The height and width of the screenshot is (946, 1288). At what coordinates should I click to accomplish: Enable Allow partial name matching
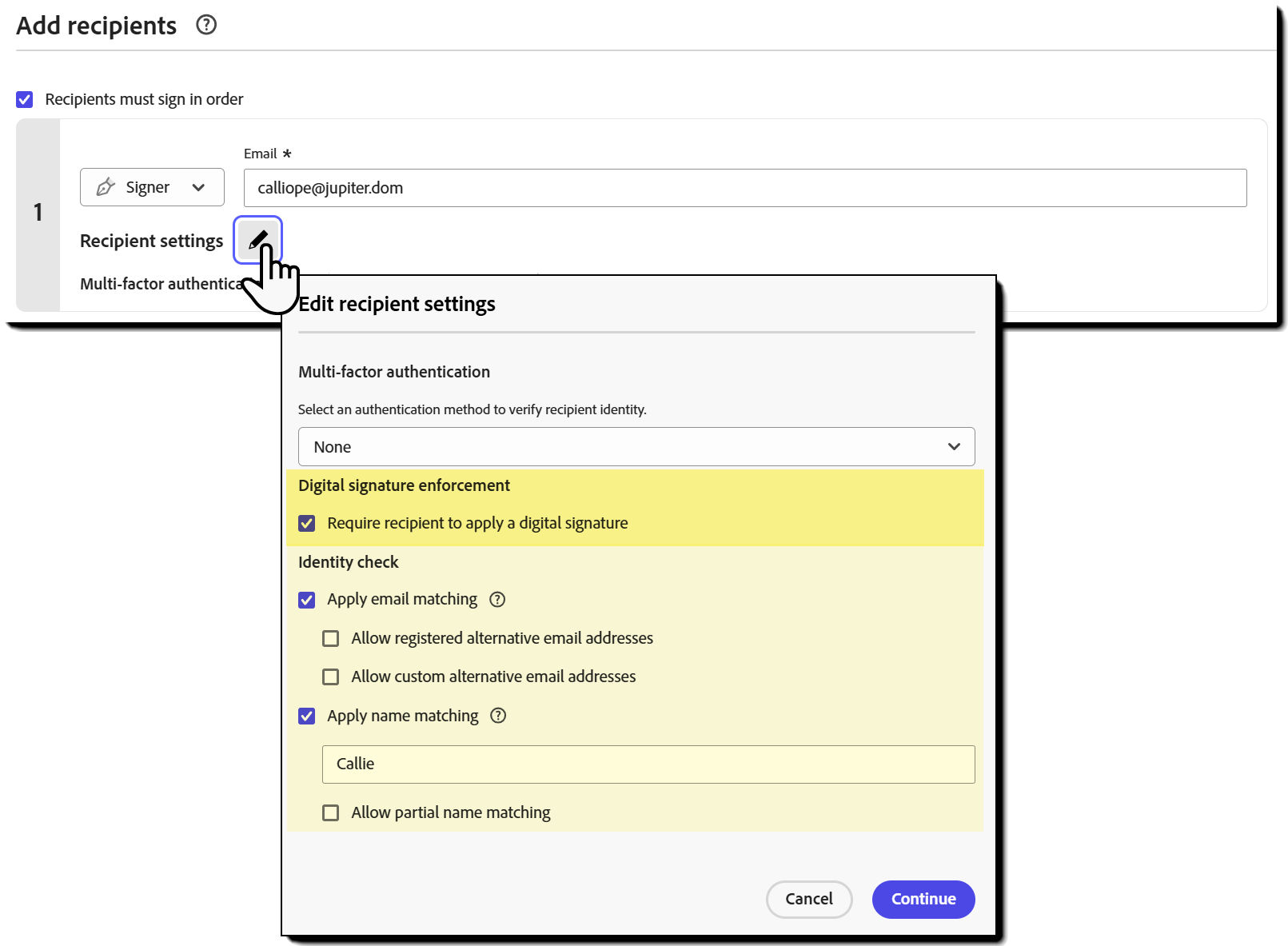(330, 812)
